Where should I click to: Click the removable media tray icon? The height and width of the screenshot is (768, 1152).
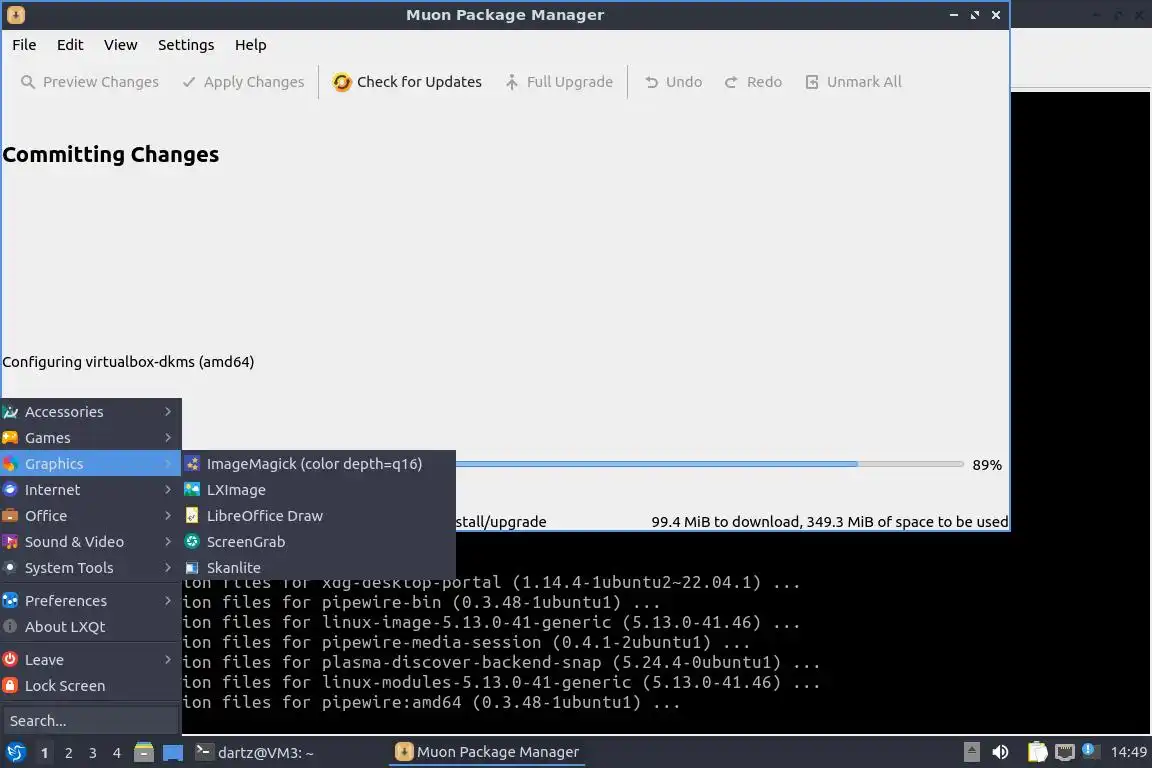point(971,752)
